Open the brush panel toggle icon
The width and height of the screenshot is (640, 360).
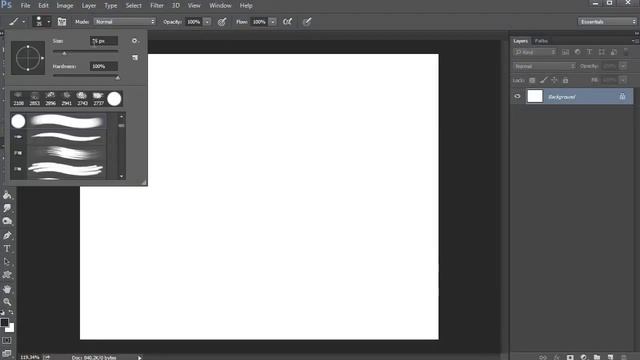(62, 22)
